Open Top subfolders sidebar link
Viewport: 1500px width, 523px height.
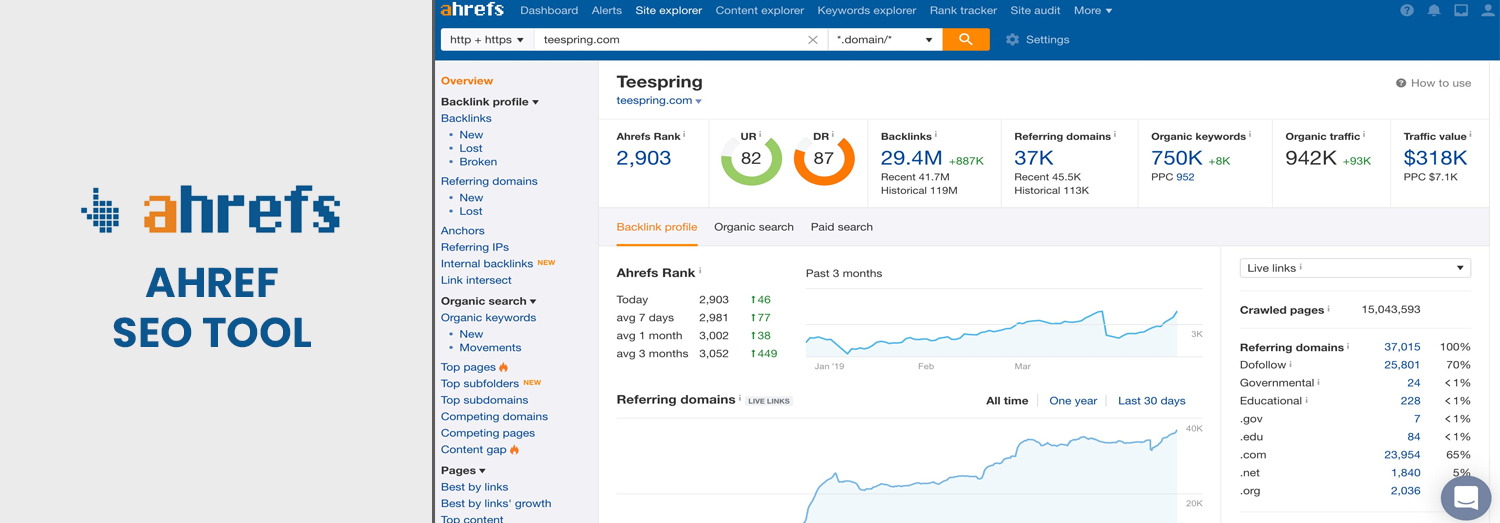(480, 383)
